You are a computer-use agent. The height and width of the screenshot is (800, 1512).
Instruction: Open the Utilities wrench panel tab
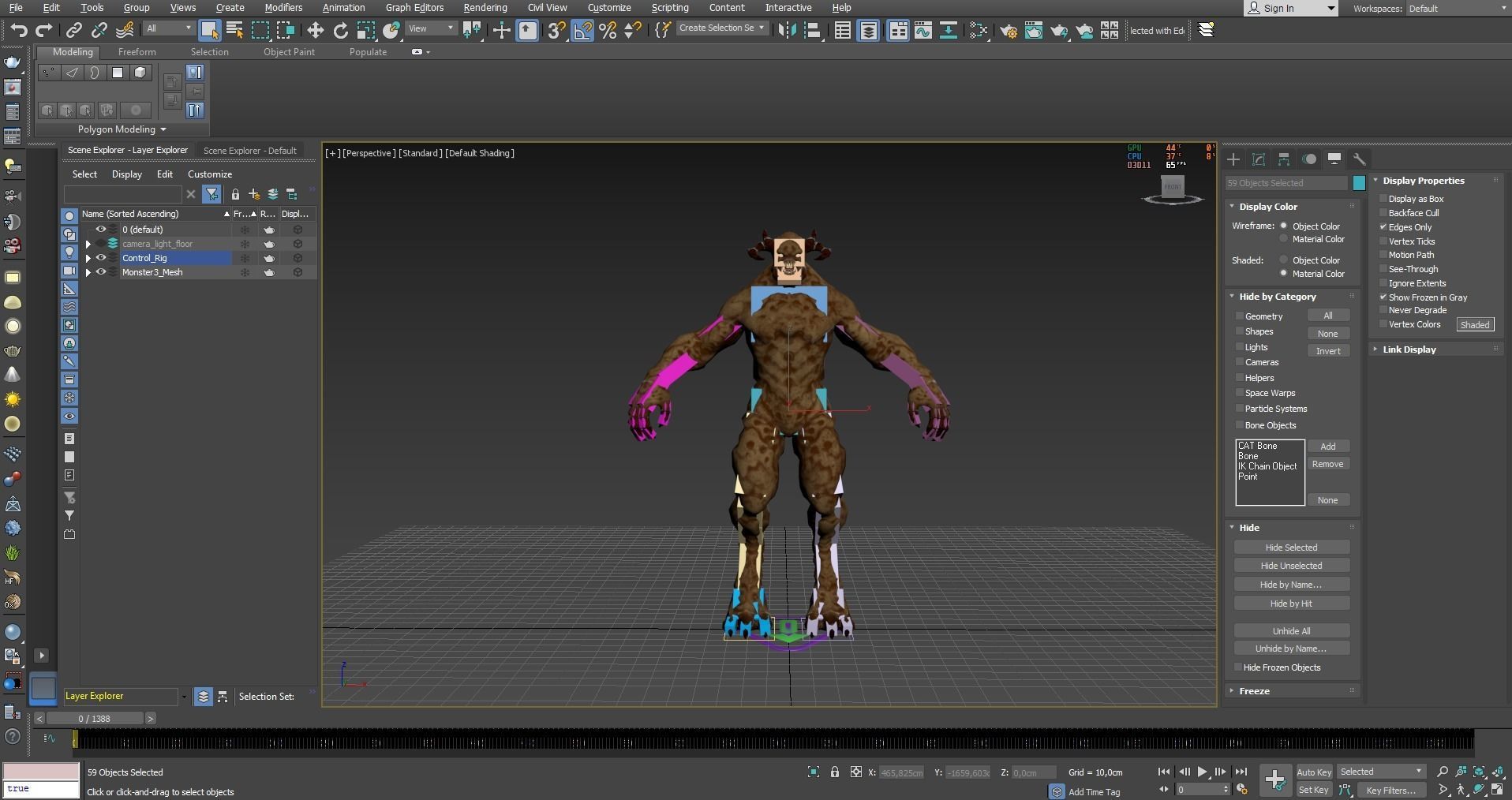[x=1359, y=159]
